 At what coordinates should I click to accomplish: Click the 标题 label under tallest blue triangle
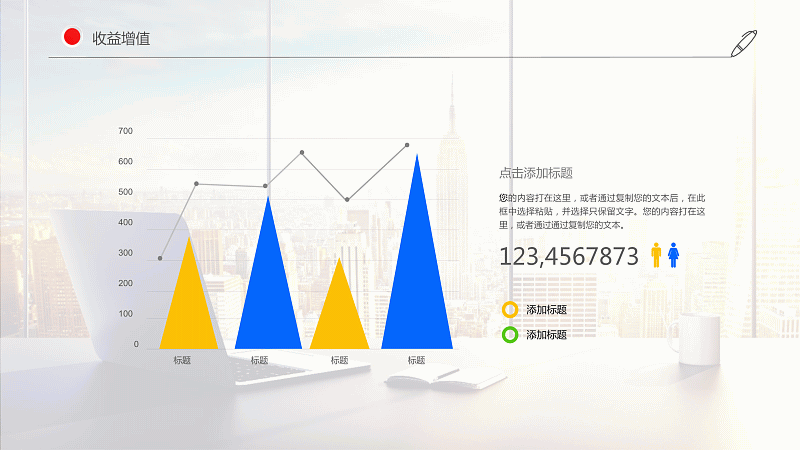click(416, 360)
